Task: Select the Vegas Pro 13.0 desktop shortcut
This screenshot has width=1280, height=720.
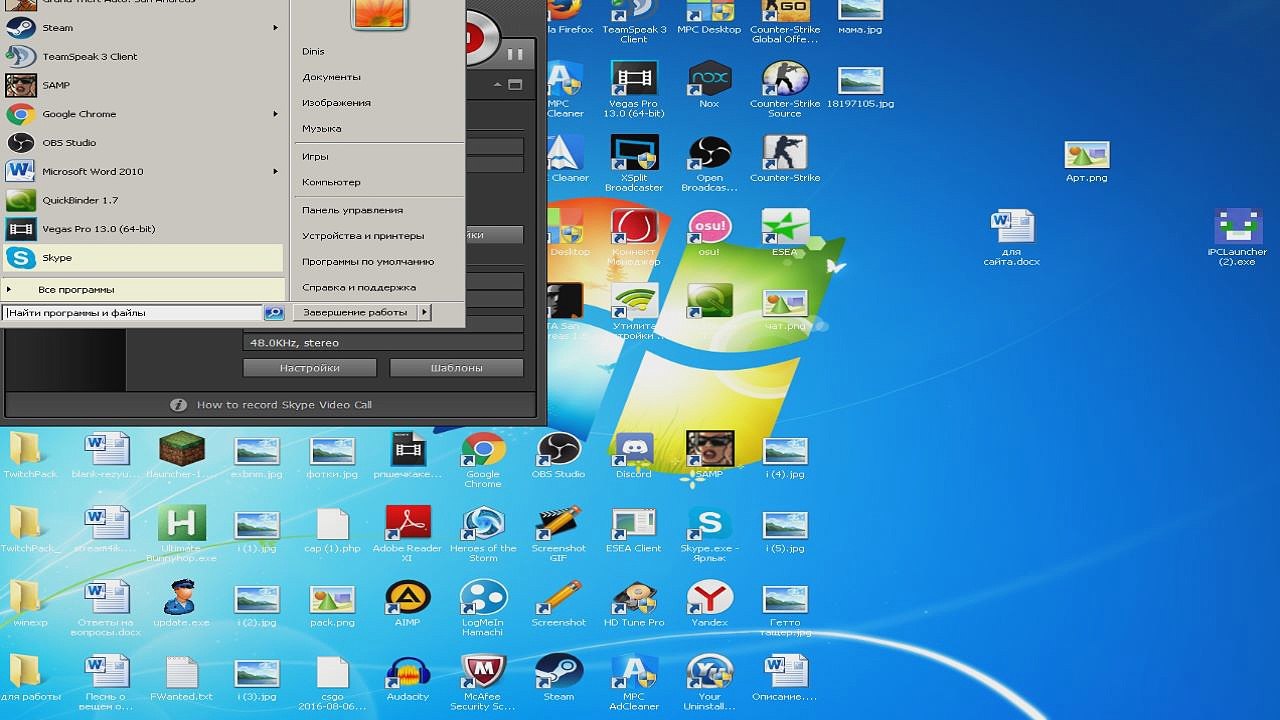Action: (x=634, y=90)
